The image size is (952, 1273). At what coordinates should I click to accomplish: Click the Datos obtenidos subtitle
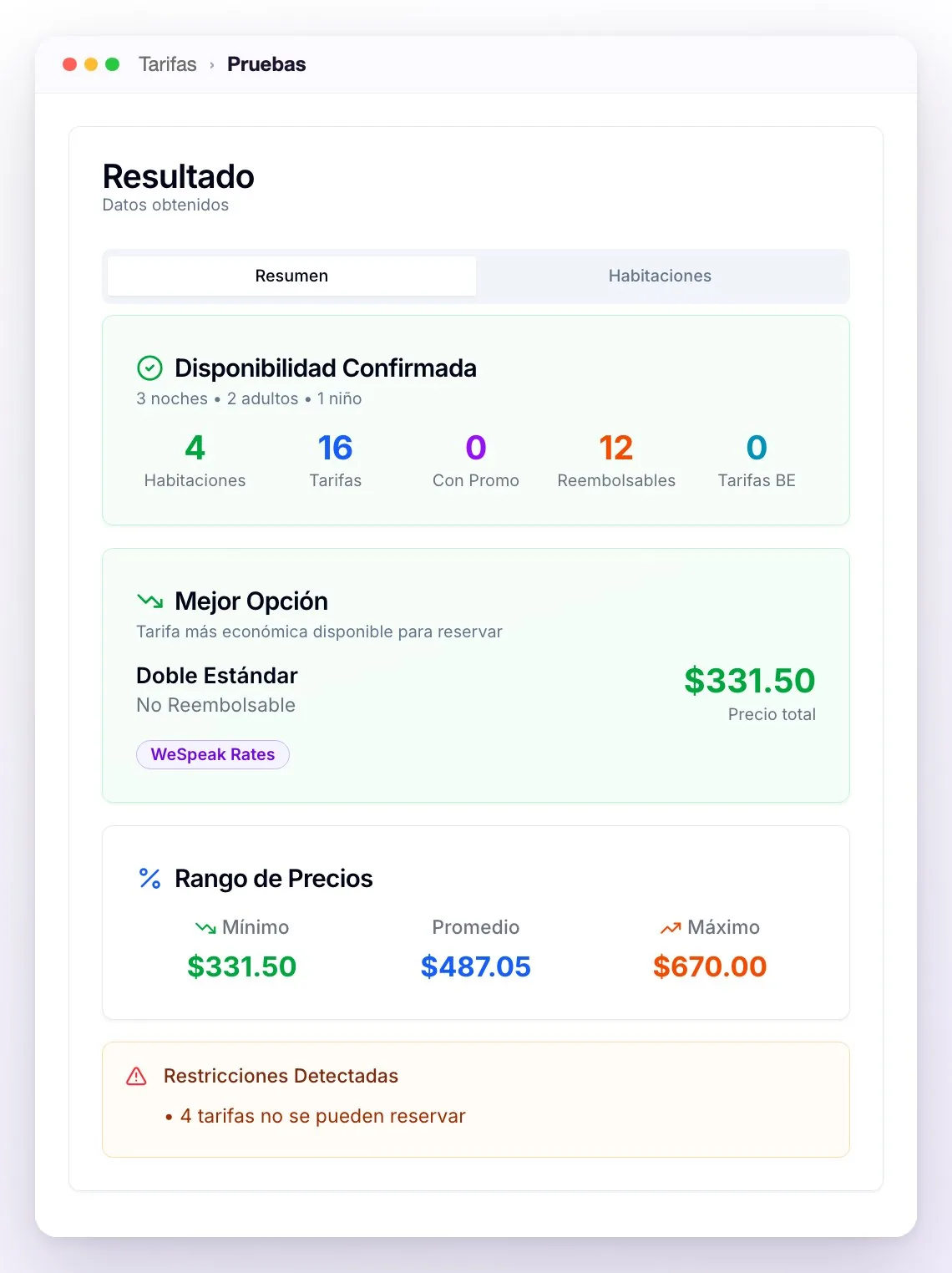(165, 205)
